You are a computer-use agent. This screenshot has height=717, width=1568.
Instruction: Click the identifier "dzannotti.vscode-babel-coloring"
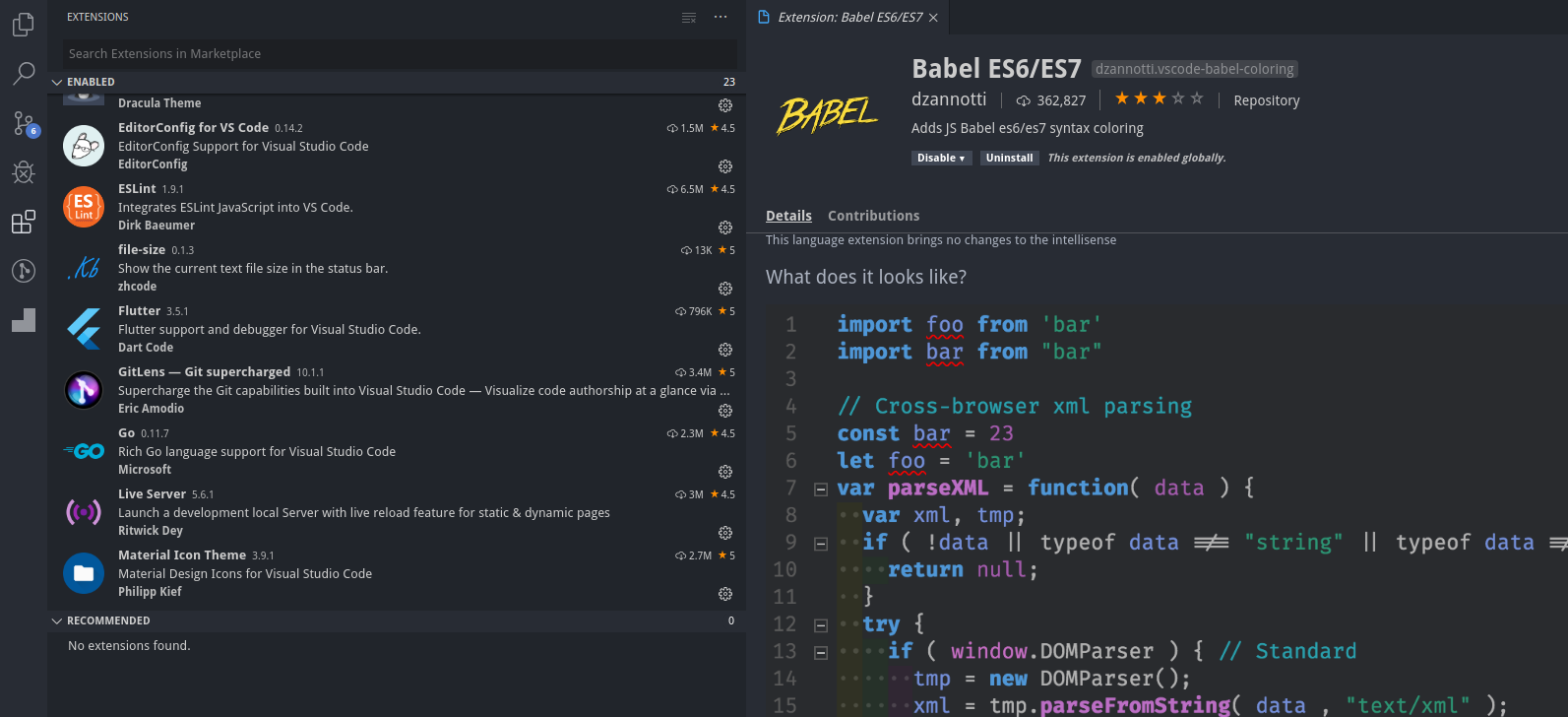(1195, 69)
